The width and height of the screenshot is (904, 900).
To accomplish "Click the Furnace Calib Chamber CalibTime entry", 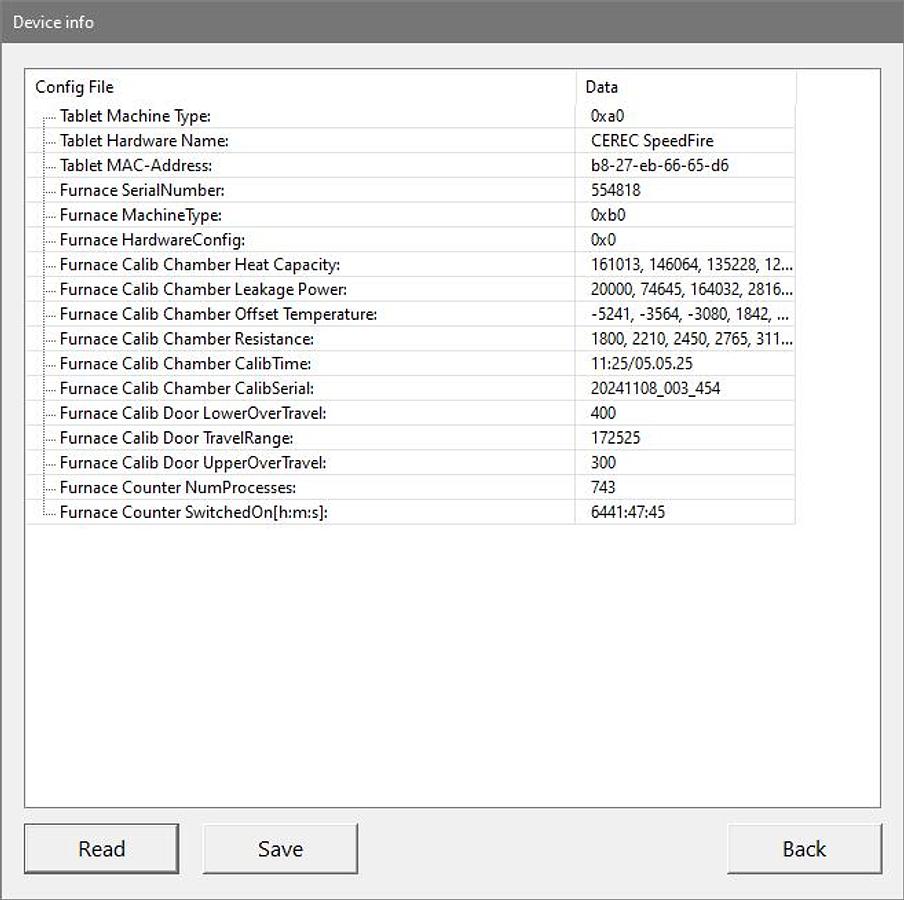I will point(185,364).
